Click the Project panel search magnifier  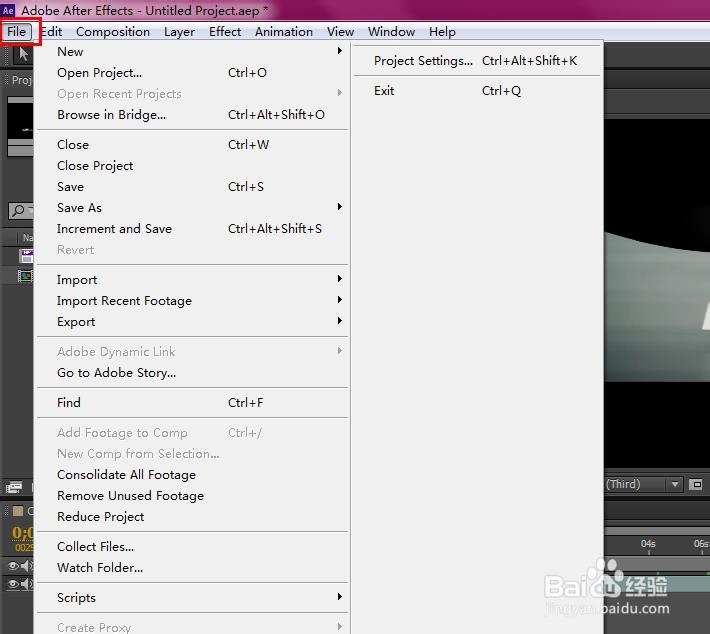pos(19,211)
